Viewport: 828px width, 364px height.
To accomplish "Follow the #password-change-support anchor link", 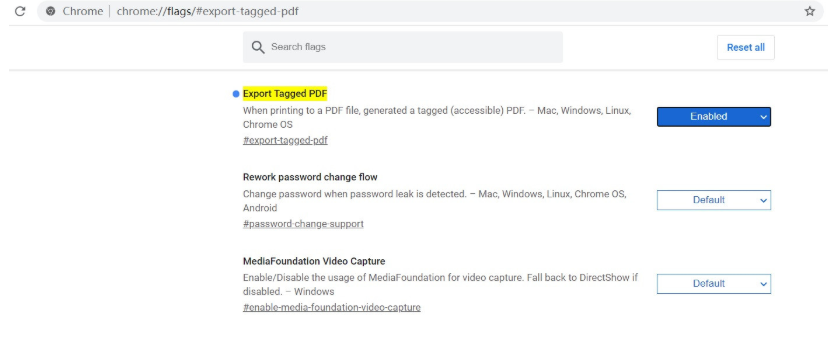I will (303, 224).
